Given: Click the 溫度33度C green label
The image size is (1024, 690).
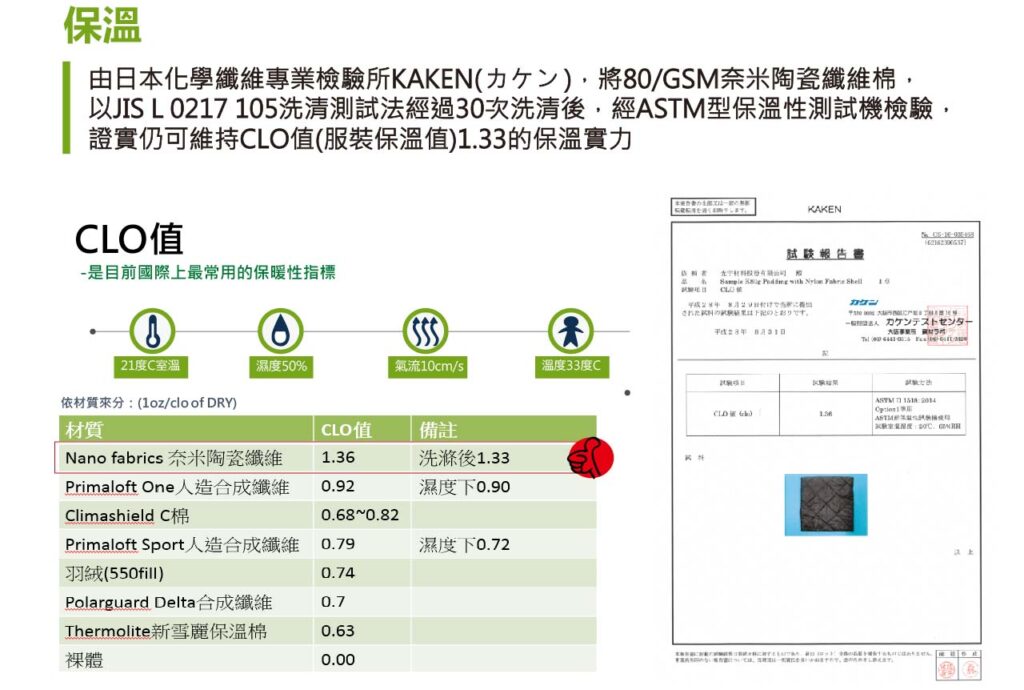Looking at the screenshot, I should coord(571,366).
